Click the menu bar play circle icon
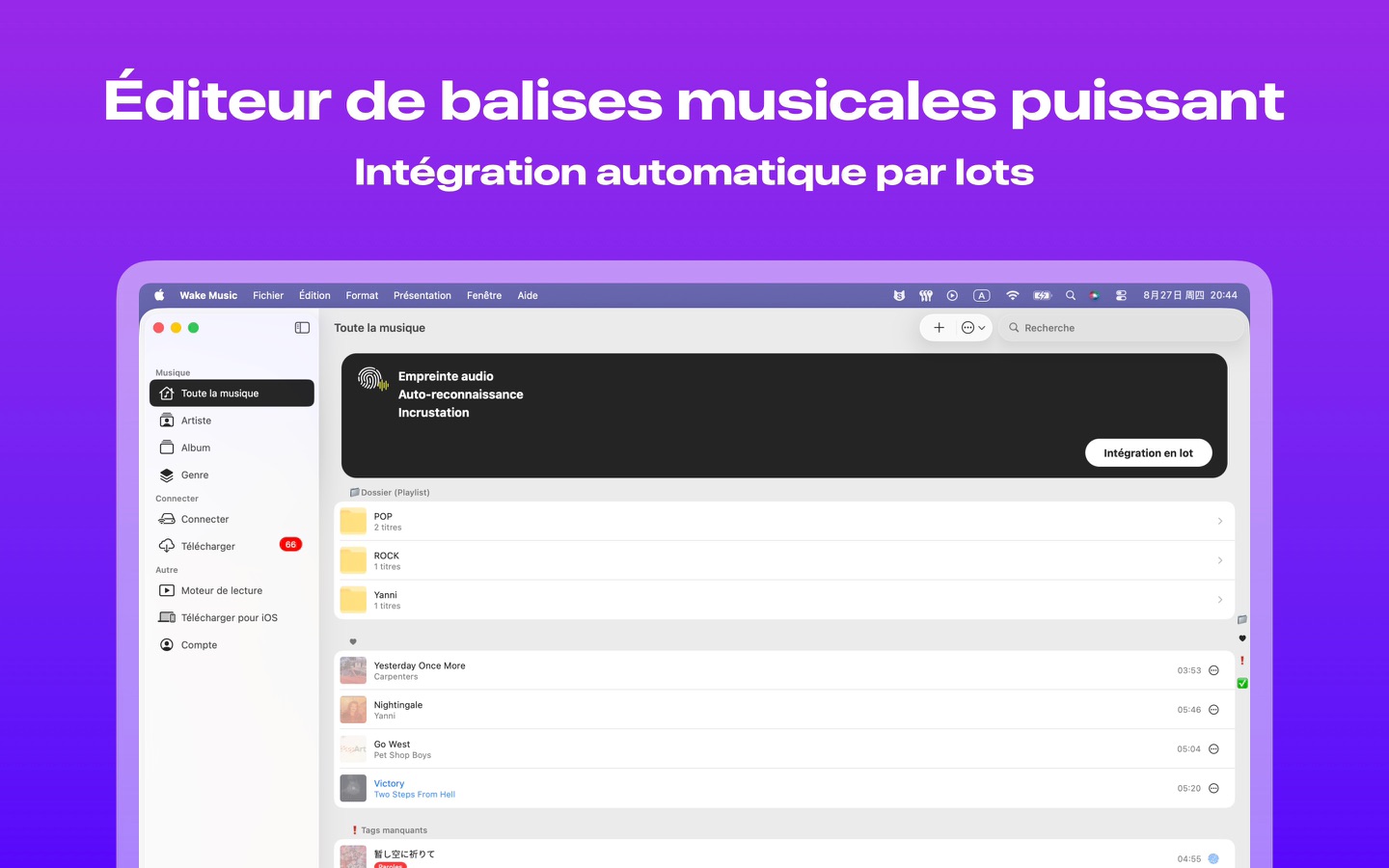 click(x=952, y=296)
